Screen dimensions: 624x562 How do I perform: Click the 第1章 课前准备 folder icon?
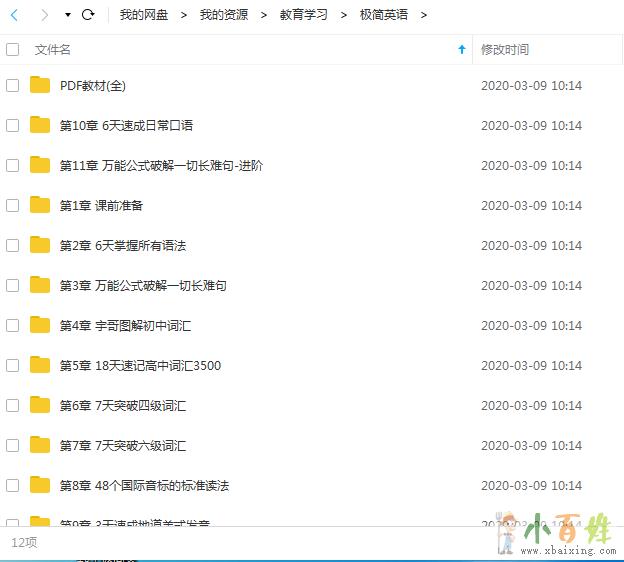pyautogui.click(x=40, y=205)
